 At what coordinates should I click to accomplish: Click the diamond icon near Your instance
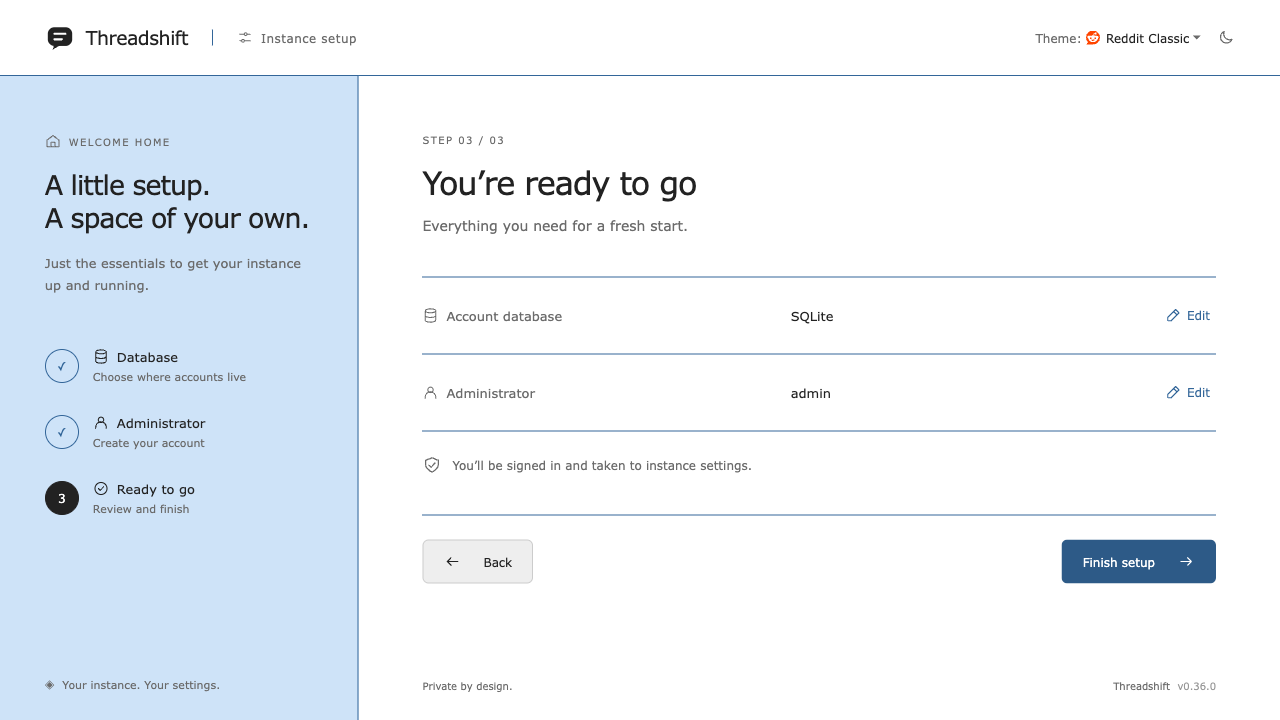point(49,685)
